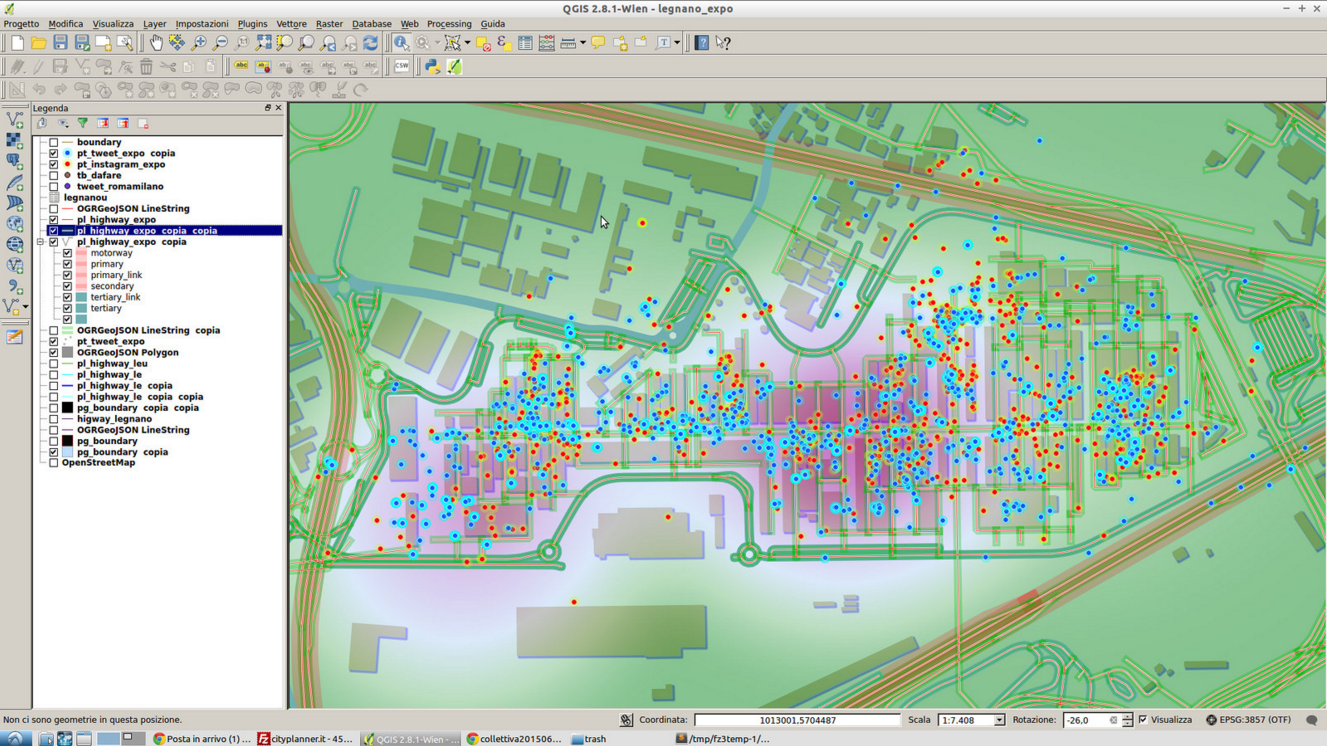Switch to cityplanner.it taskbar window

click(306, 739)
